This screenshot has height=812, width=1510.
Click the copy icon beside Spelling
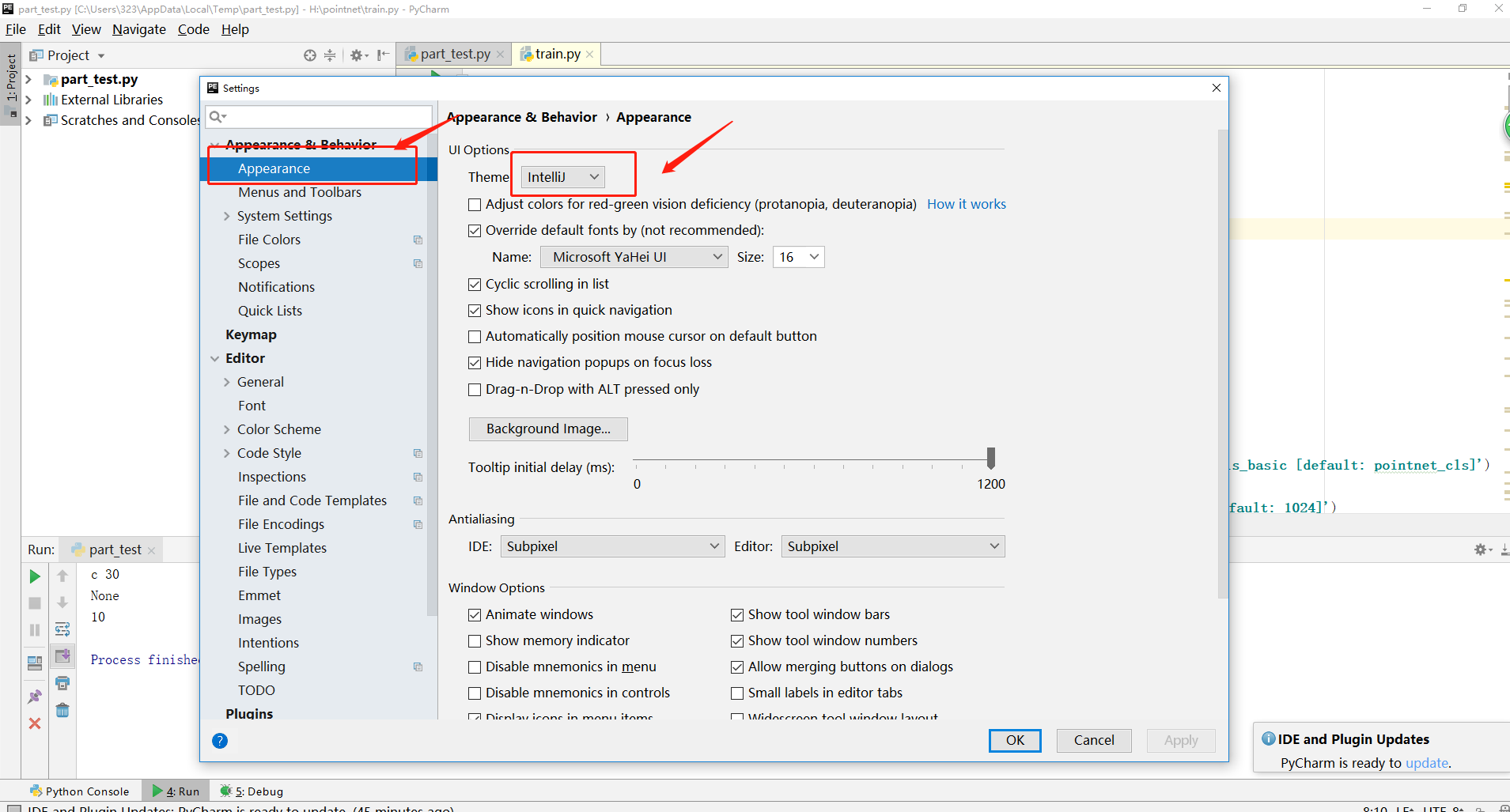418,667
